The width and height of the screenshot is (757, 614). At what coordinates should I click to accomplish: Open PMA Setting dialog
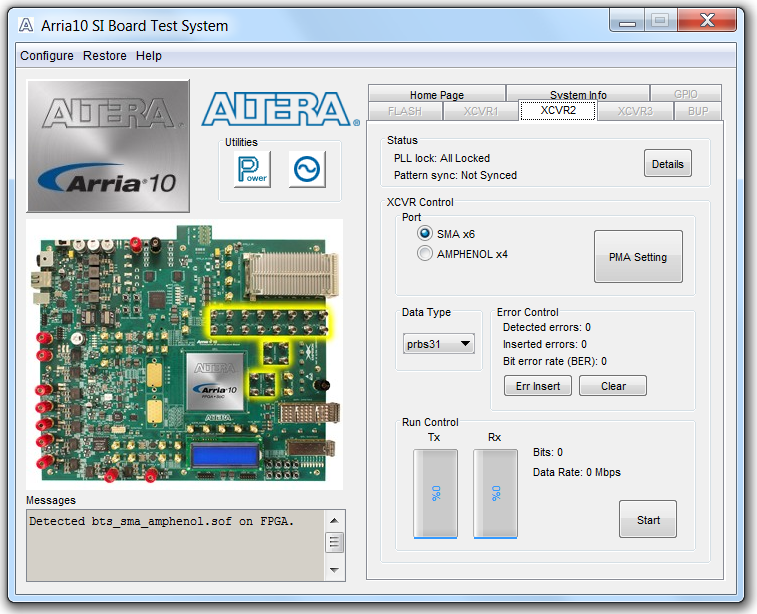click(638, 257)
